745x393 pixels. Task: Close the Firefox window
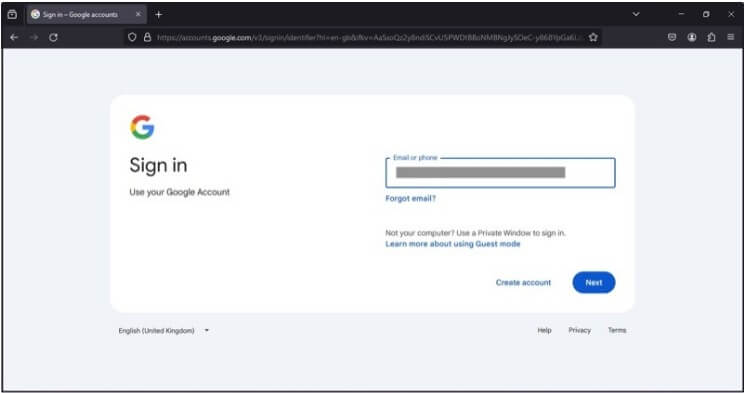tap(731, 14)
